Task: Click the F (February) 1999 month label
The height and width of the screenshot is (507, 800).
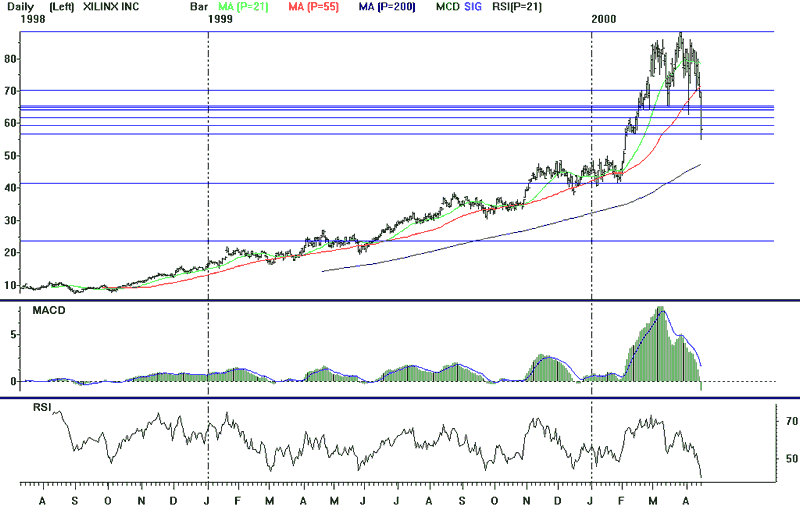Action: [x=238, y=501]
